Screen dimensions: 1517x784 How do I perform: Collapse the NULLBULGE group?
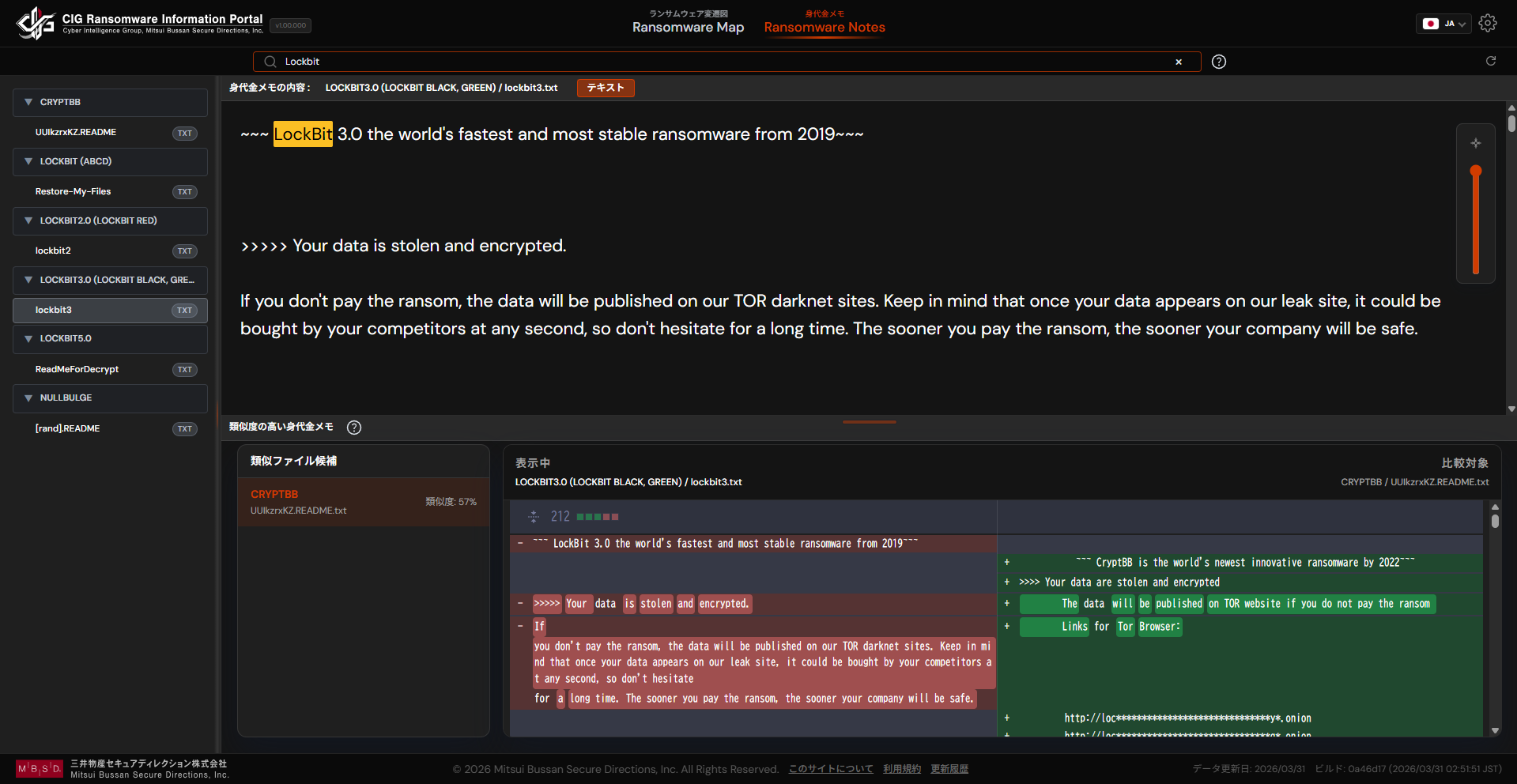coord(110,398)
